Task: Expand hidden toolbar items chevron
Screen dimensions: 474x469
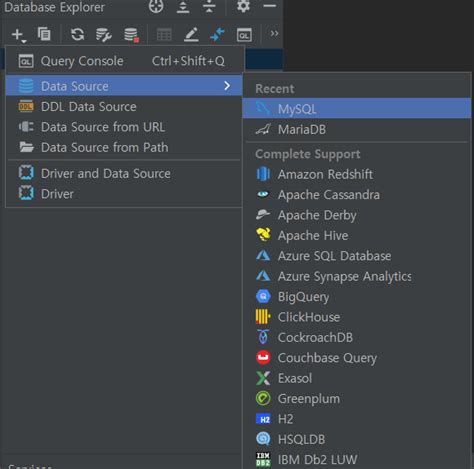Action: point(274,34)
